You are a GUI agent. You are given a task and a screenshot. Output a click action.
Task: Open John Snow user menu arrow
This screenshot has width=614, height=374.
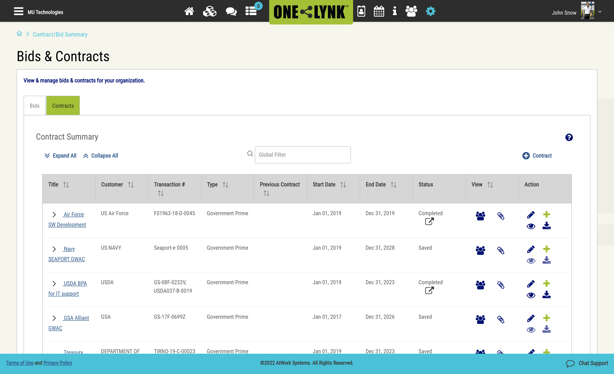point(600,12)
